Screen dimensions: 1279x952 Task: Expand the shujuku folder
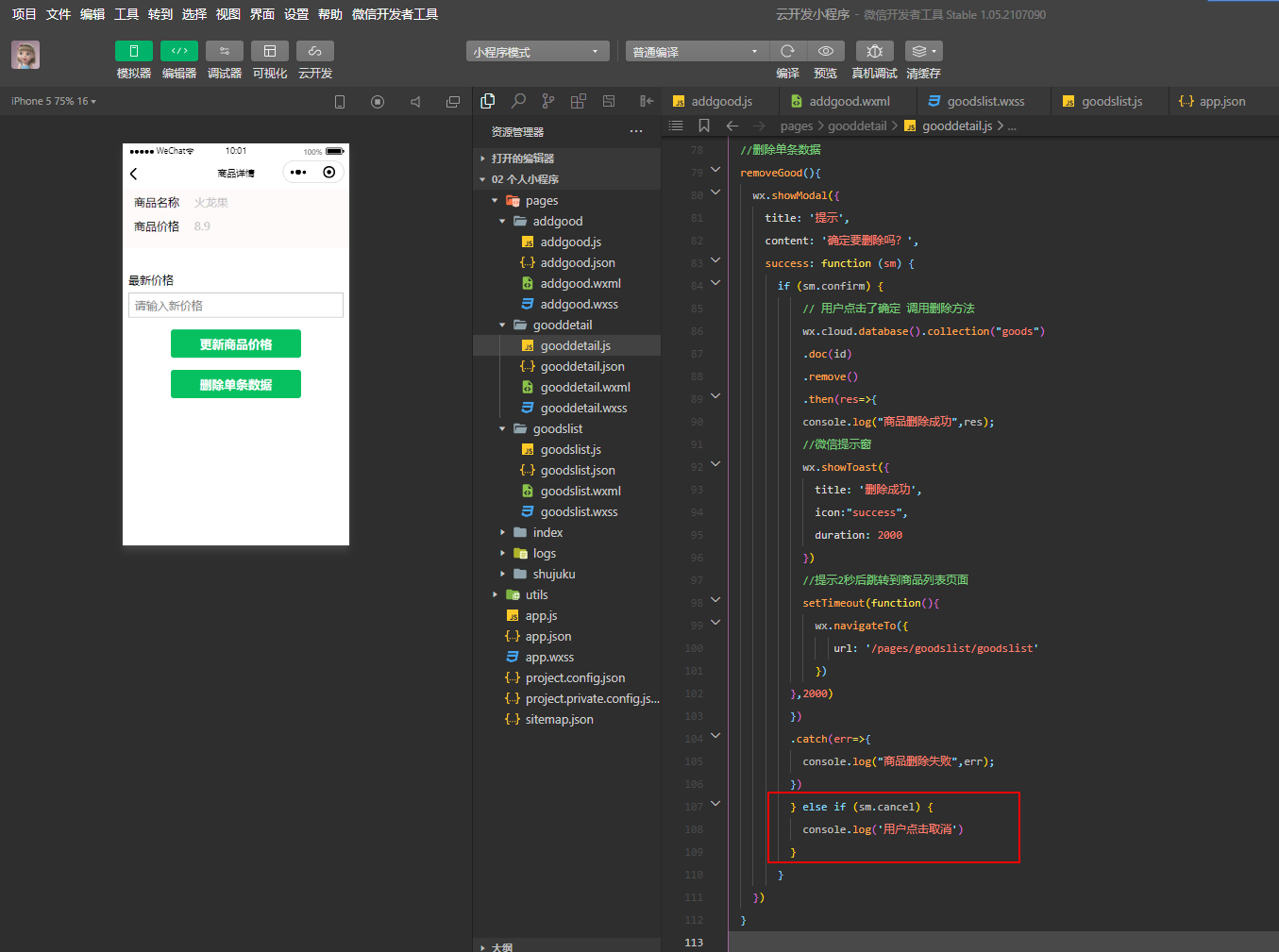[x=566, y=574]
